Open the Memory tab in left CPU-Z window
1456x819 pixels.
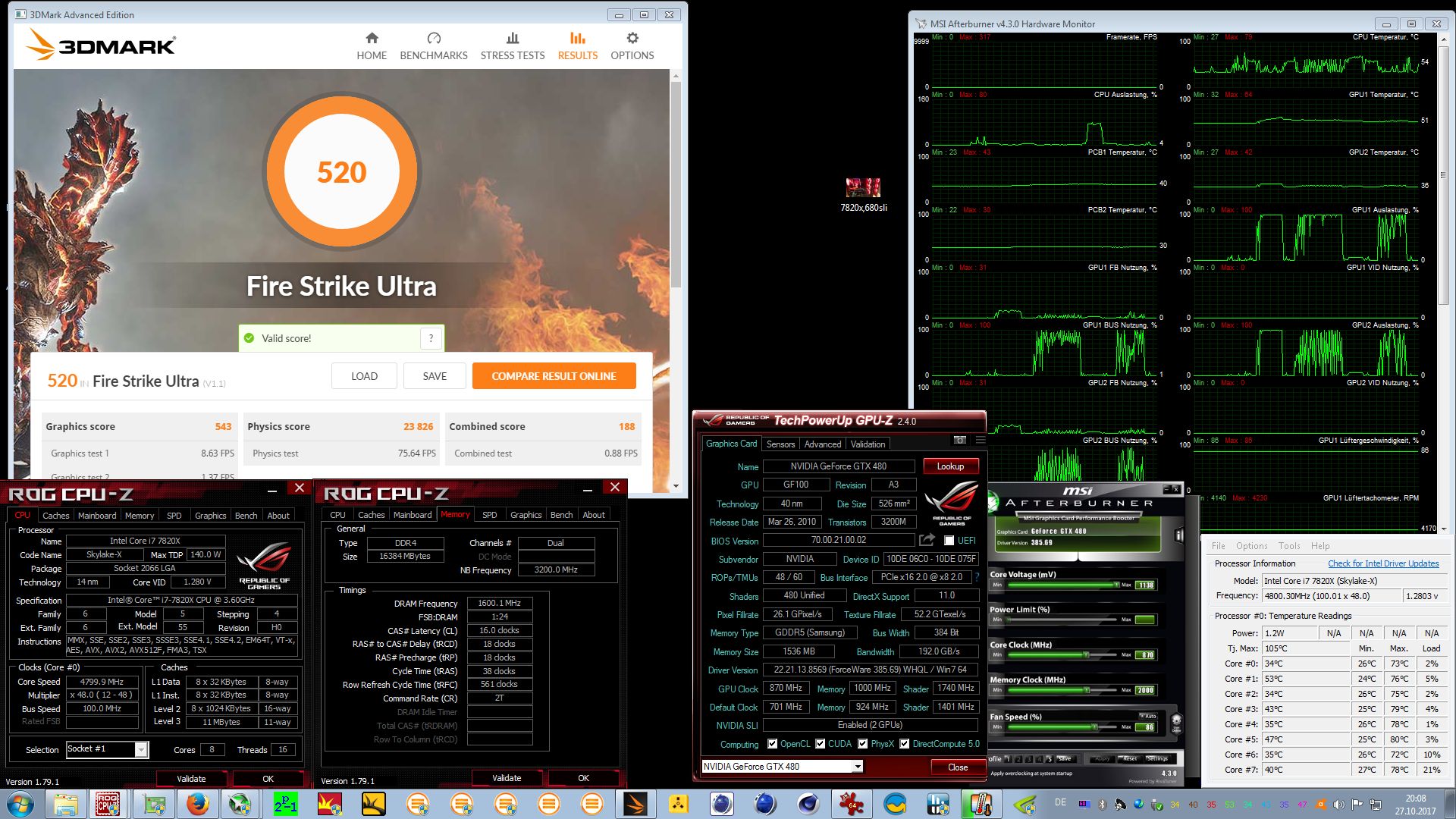[140, 516]
